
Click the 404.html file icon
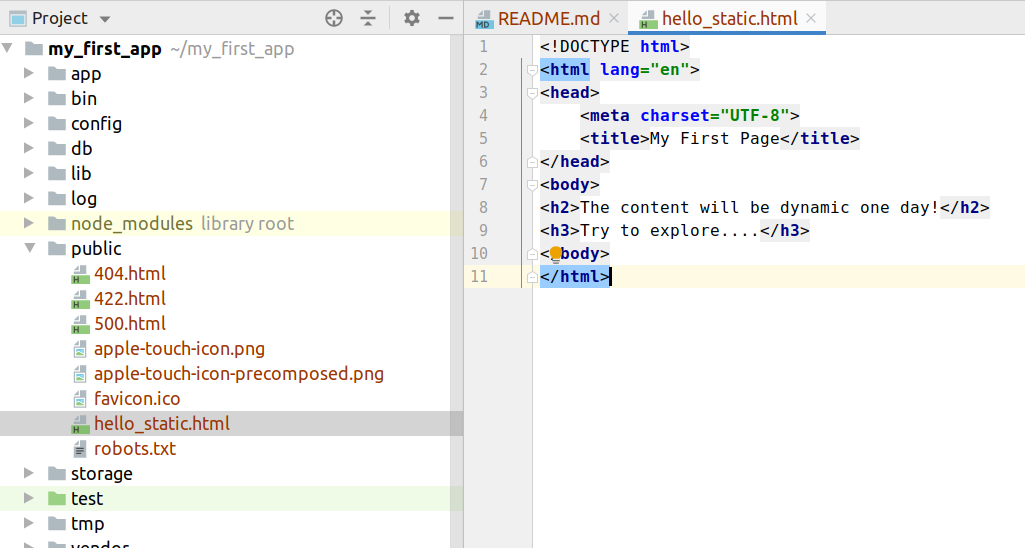coord(80,274)
